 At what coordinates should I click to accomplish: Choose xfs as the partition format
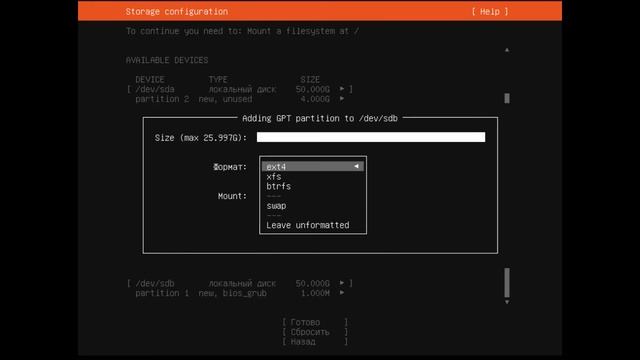click(x=273, y=176)
